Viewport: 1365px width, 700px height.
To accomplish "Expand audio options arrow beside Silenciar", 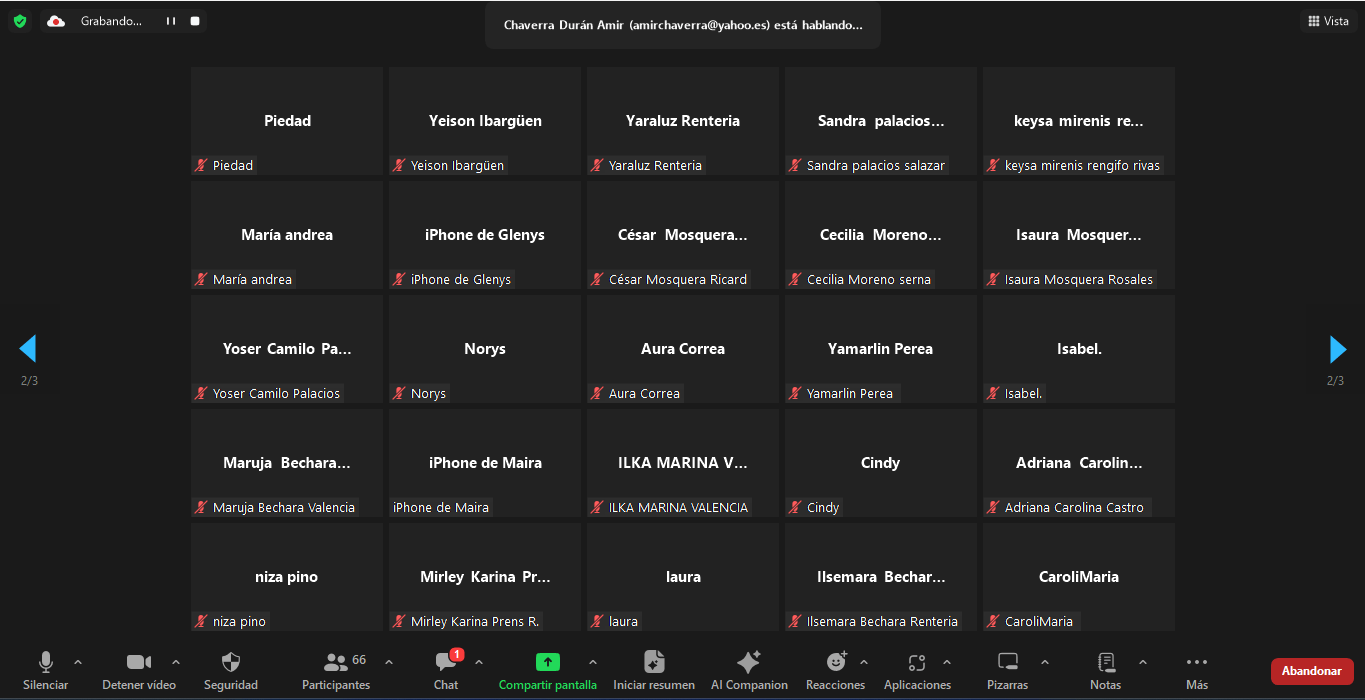I will pos(78,662).
